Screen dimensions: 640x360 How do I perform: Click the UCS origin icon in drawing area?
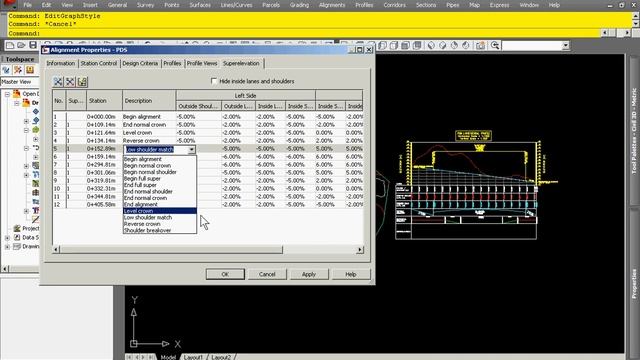click(134, 344)
